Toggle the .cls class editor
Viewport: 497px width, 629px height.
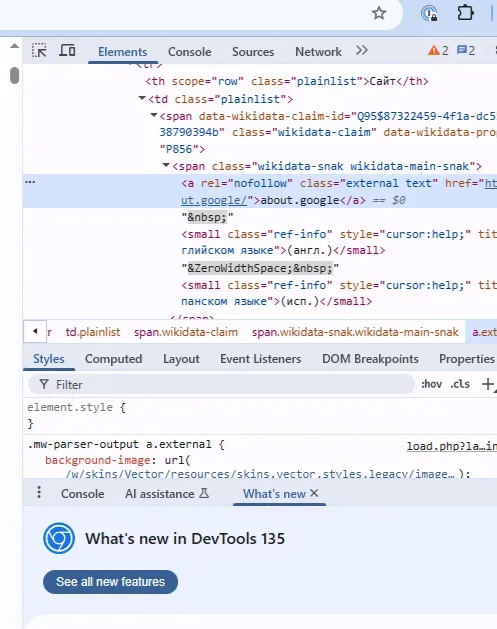click(x=460, y=384)
